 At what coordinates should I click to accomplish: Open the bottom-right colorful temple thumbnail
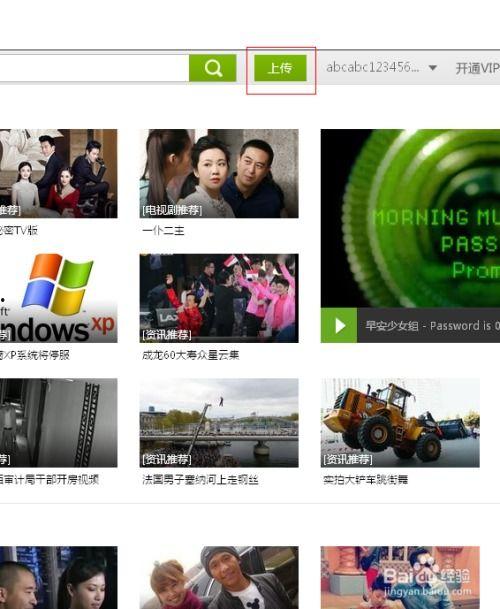400,578
